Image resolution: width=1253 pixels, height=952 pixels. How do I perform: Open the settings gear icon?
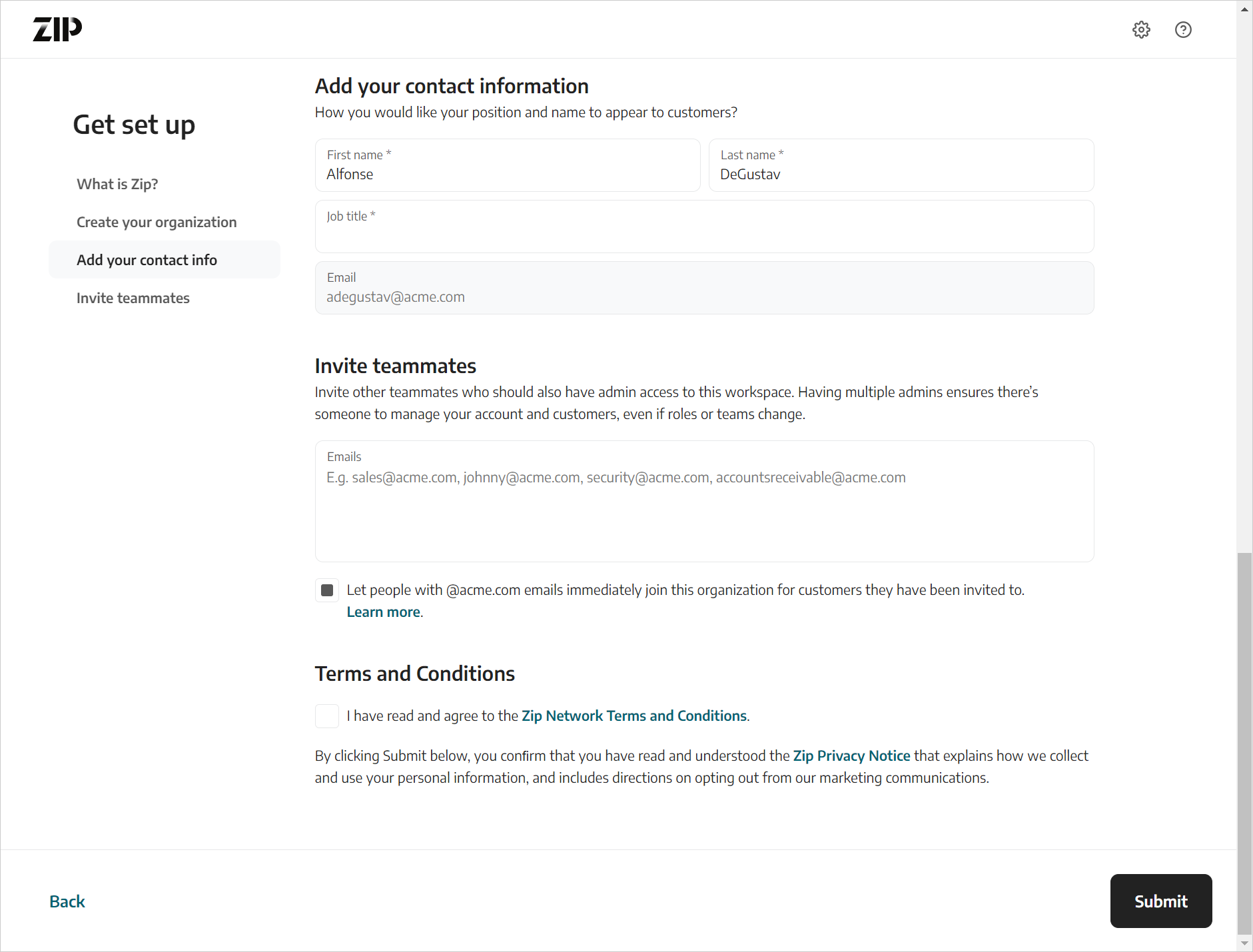[1141, 29]
